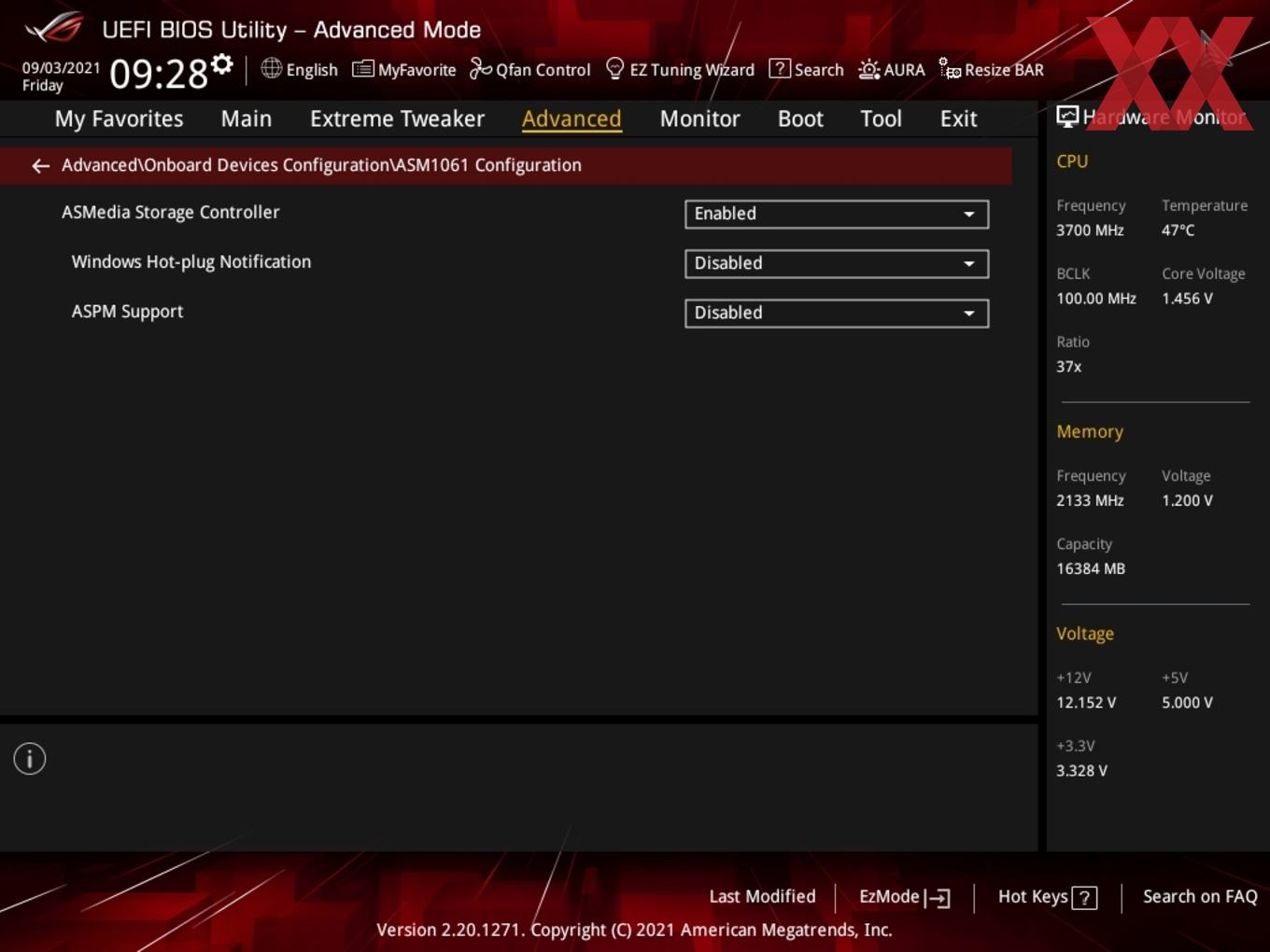Image resolution: width=1270 pixels, height=952 pixels.
Task: Click the ROG logo
Action: pos(54,28)
